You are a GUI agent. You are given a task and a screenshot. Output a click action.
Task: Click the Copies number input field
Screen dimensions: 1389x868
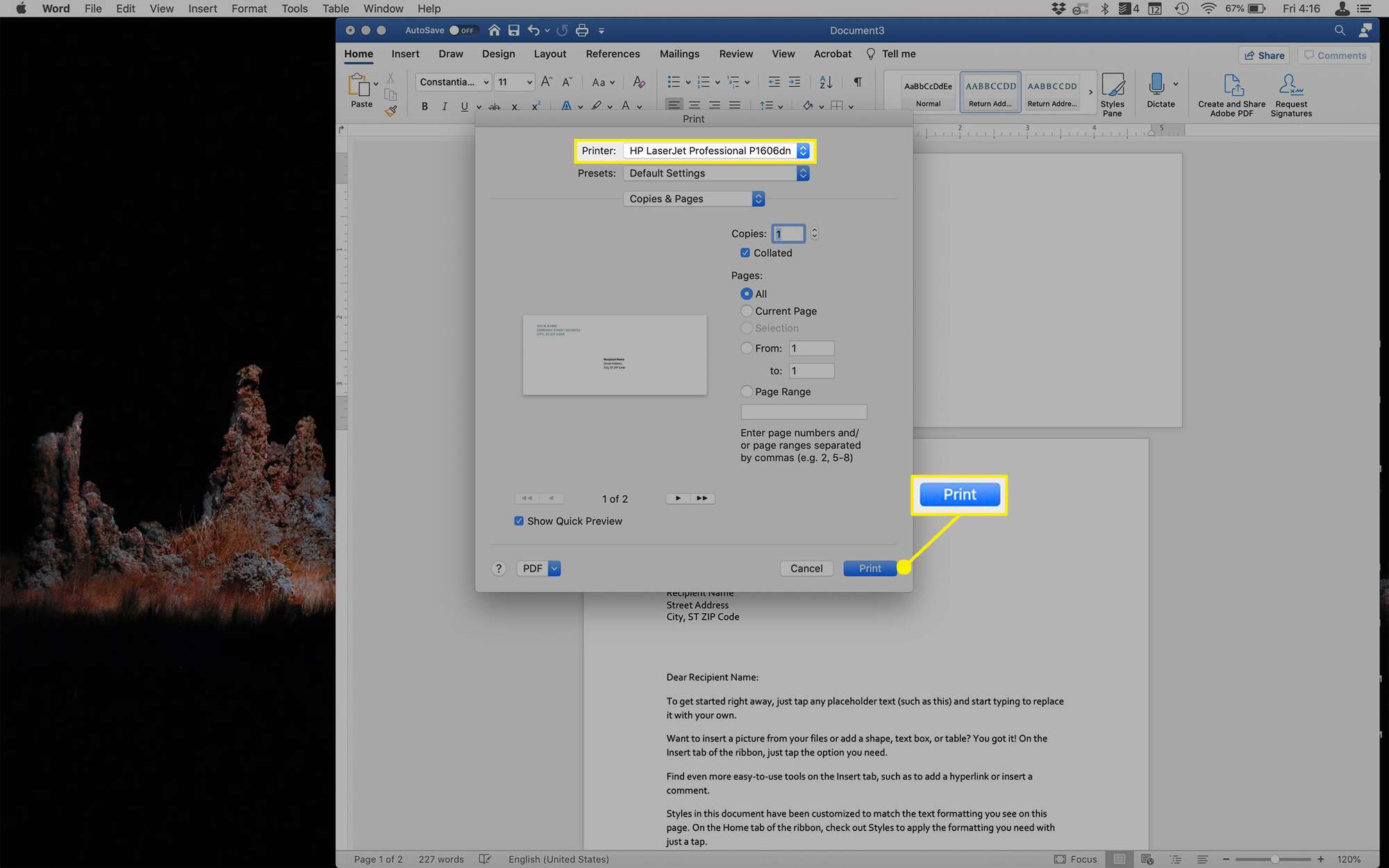[x=788, y=232]
